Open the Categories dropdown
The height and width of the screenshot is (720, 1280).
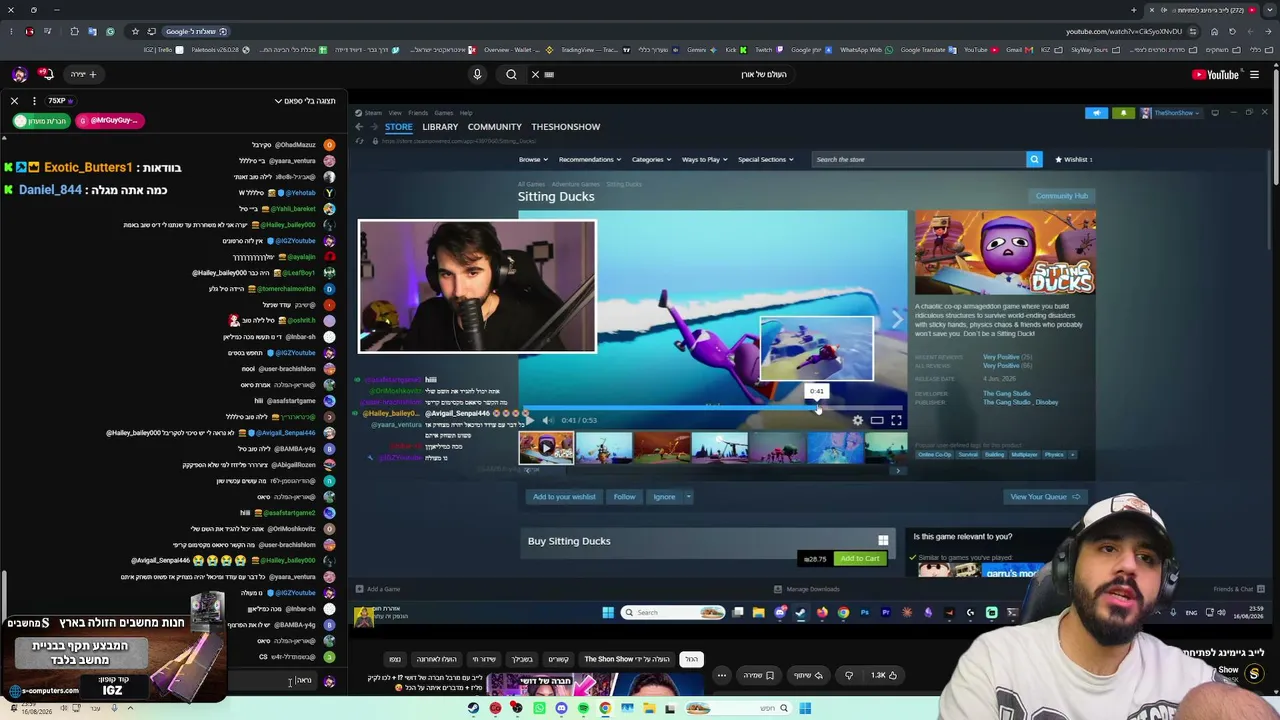pyautogui.click(x=651, y=159)
